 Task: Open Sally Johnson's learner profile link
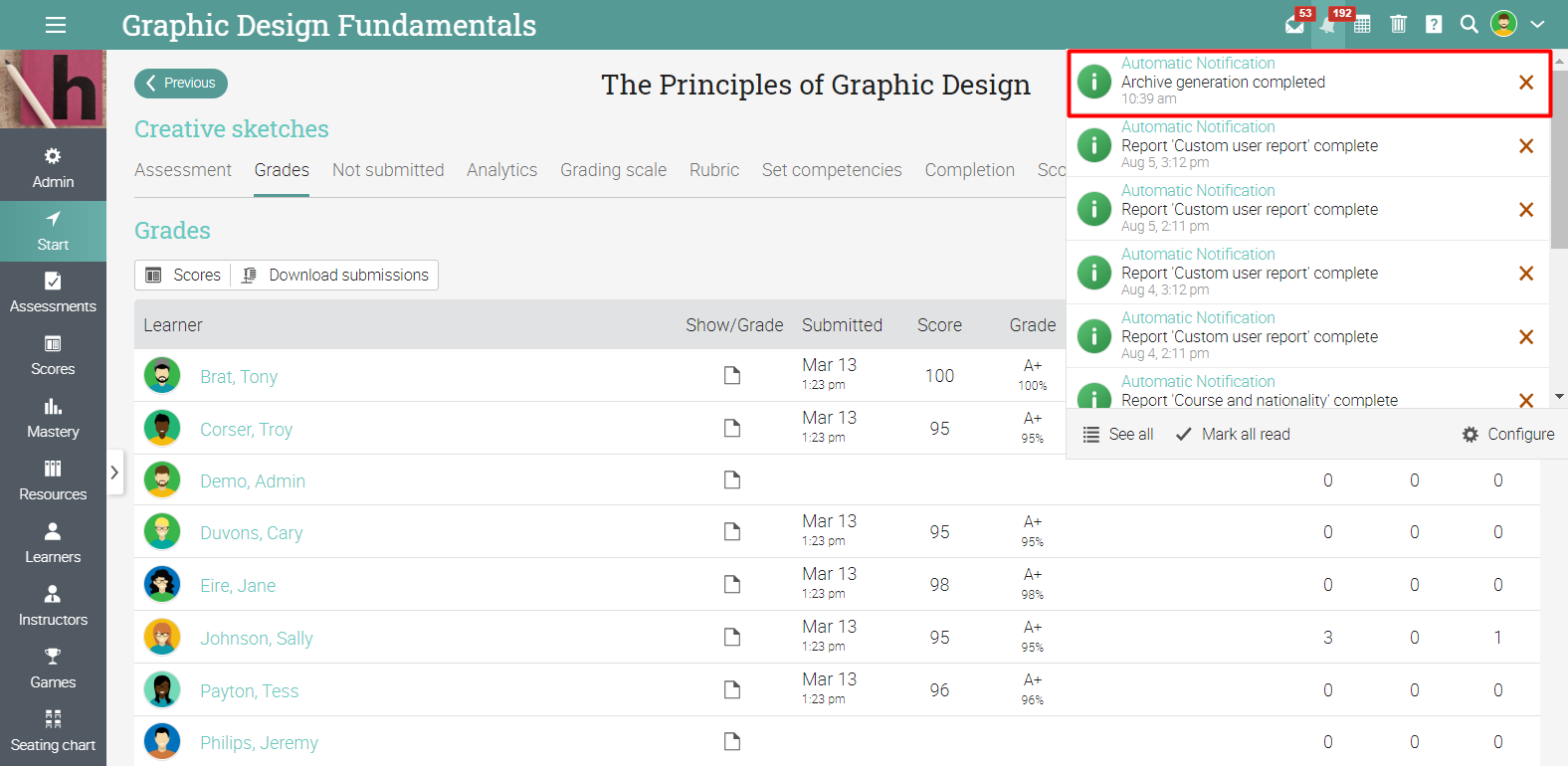(257, 638)
